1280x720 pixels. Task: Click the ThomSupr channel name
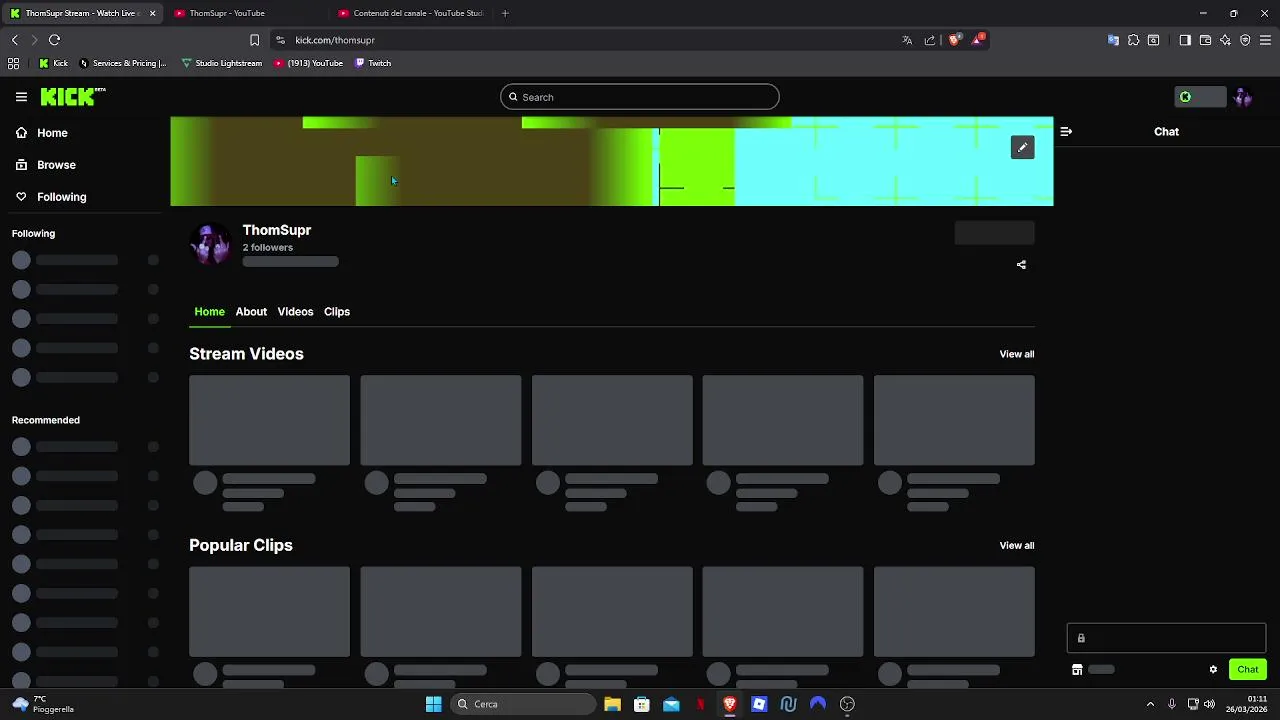coord(277,230)
